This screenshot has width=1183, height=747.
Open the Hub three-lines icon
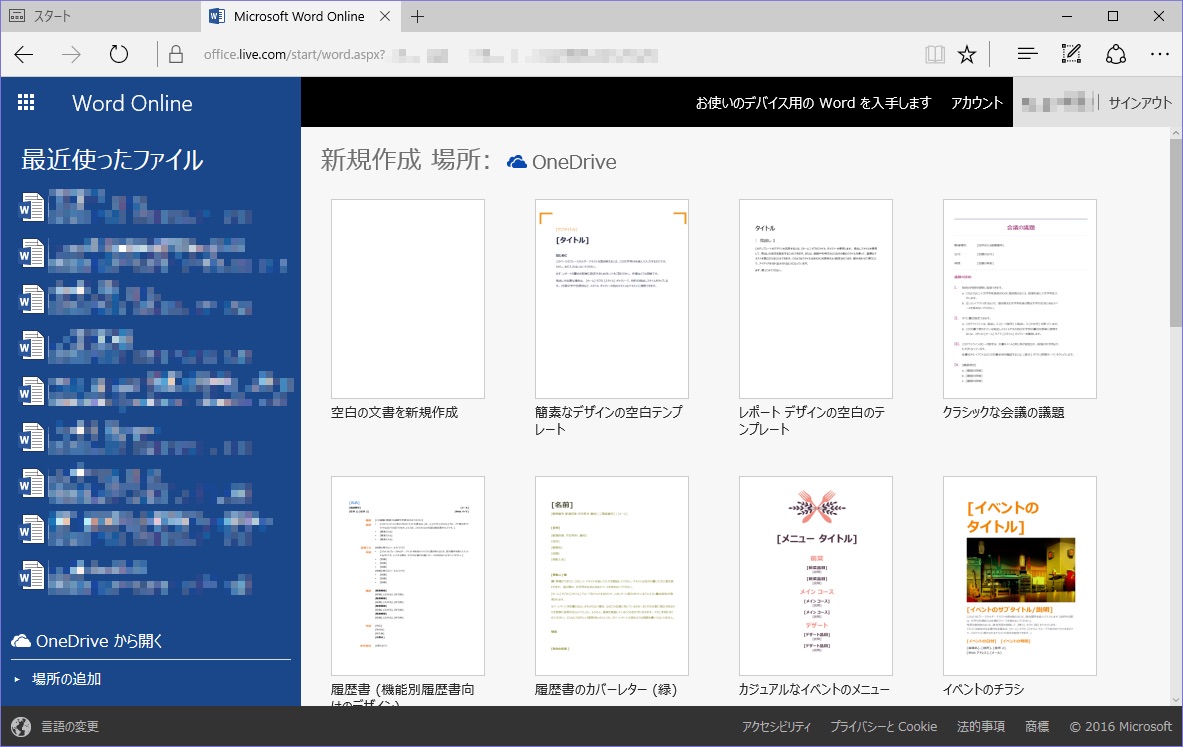click(1028, 54)
